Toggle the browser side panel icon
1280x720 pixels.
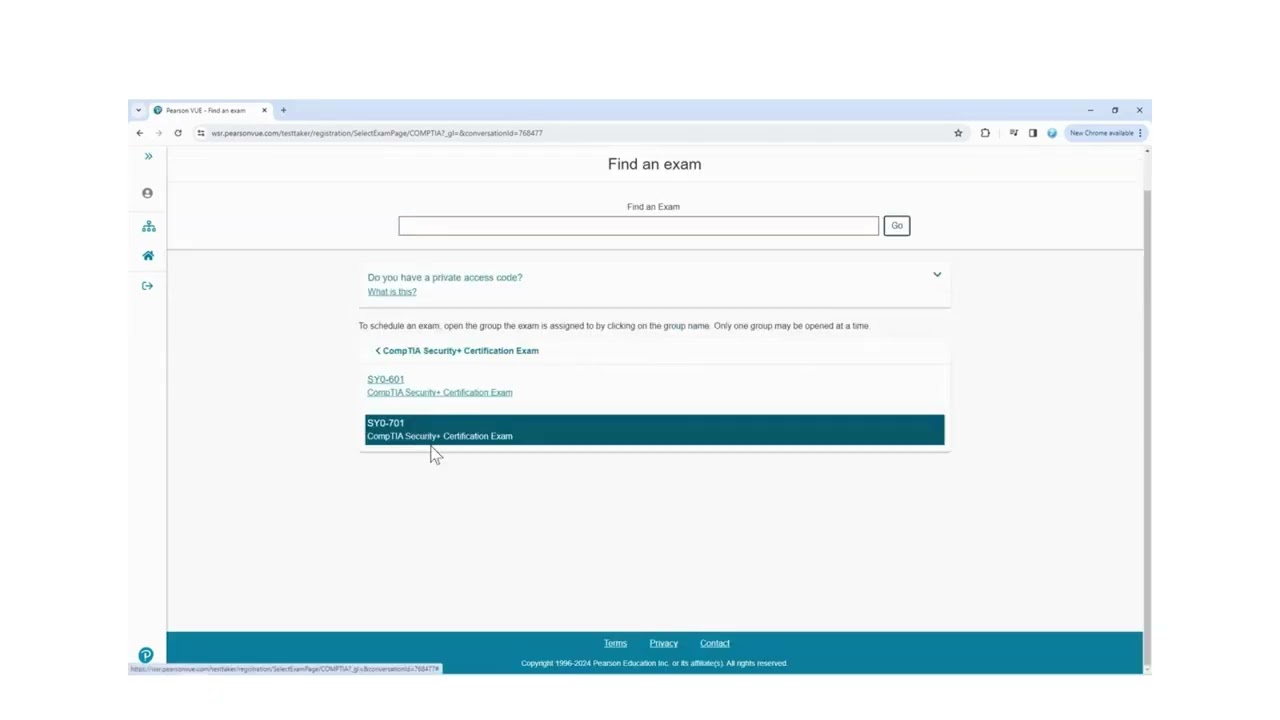(x=1033, y=133)
